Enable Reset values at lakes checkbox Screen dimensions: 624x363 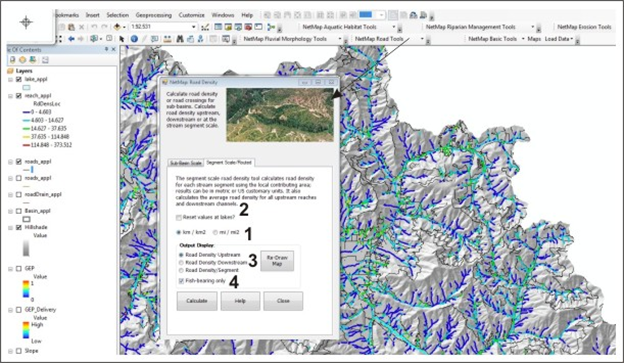pyautogui.click(x=179, y=217)
